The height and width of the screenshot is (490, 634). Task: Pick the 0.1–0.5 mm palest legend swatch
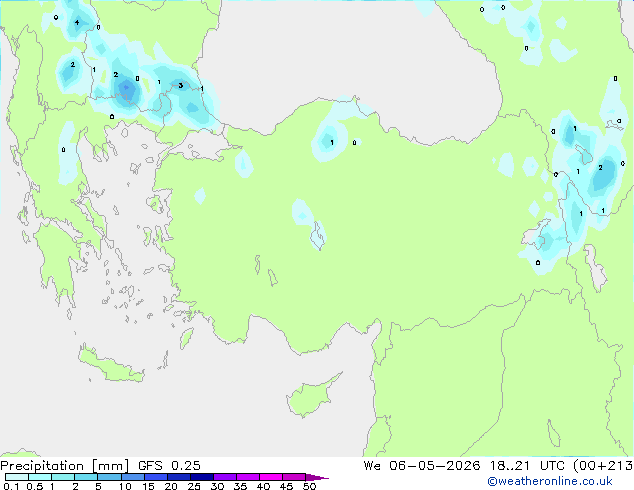(x=17, y=477)
